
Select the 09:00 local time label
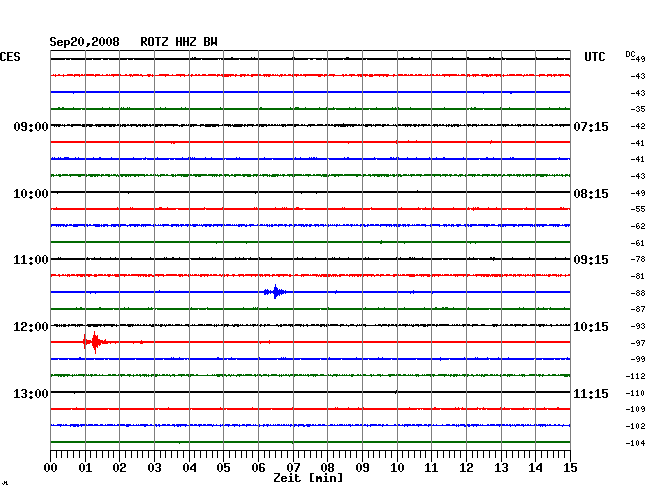(31, 126)
